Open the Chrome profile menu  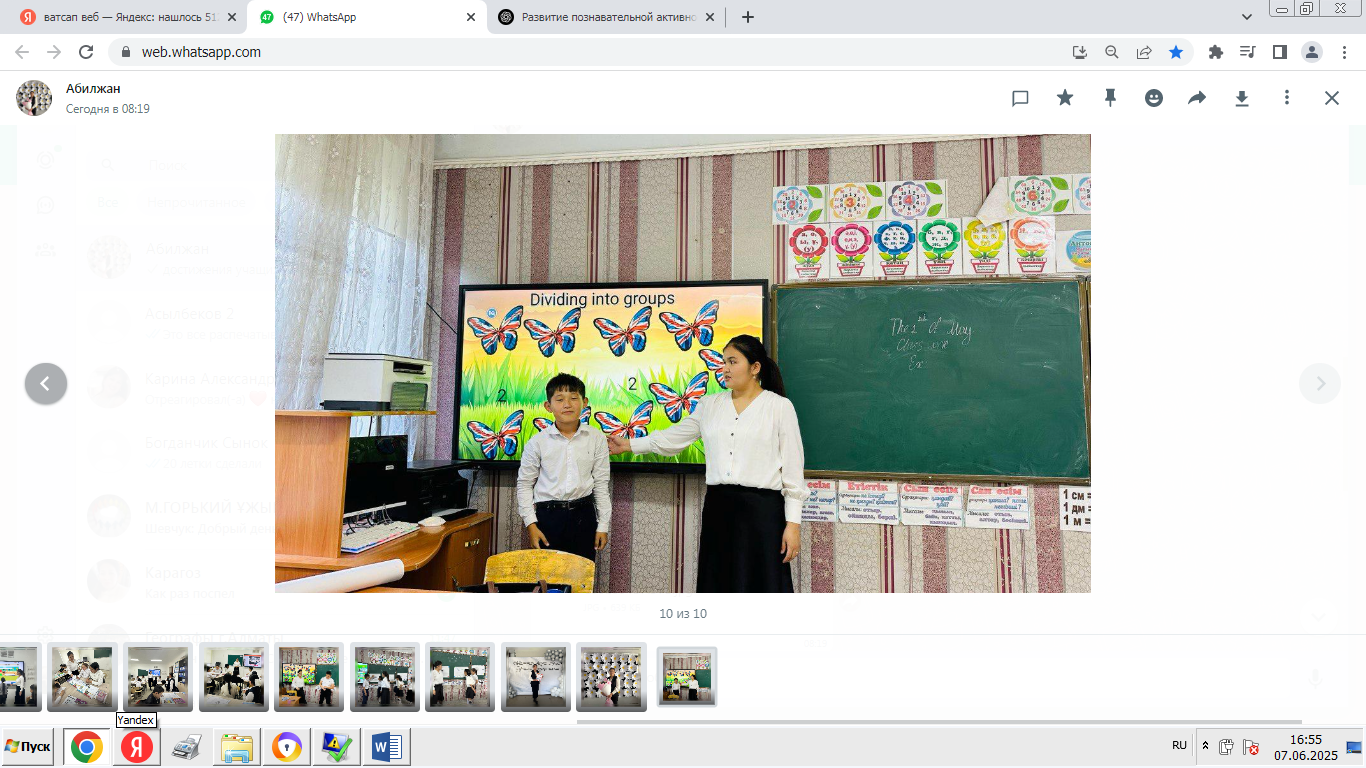[1312, 52]
